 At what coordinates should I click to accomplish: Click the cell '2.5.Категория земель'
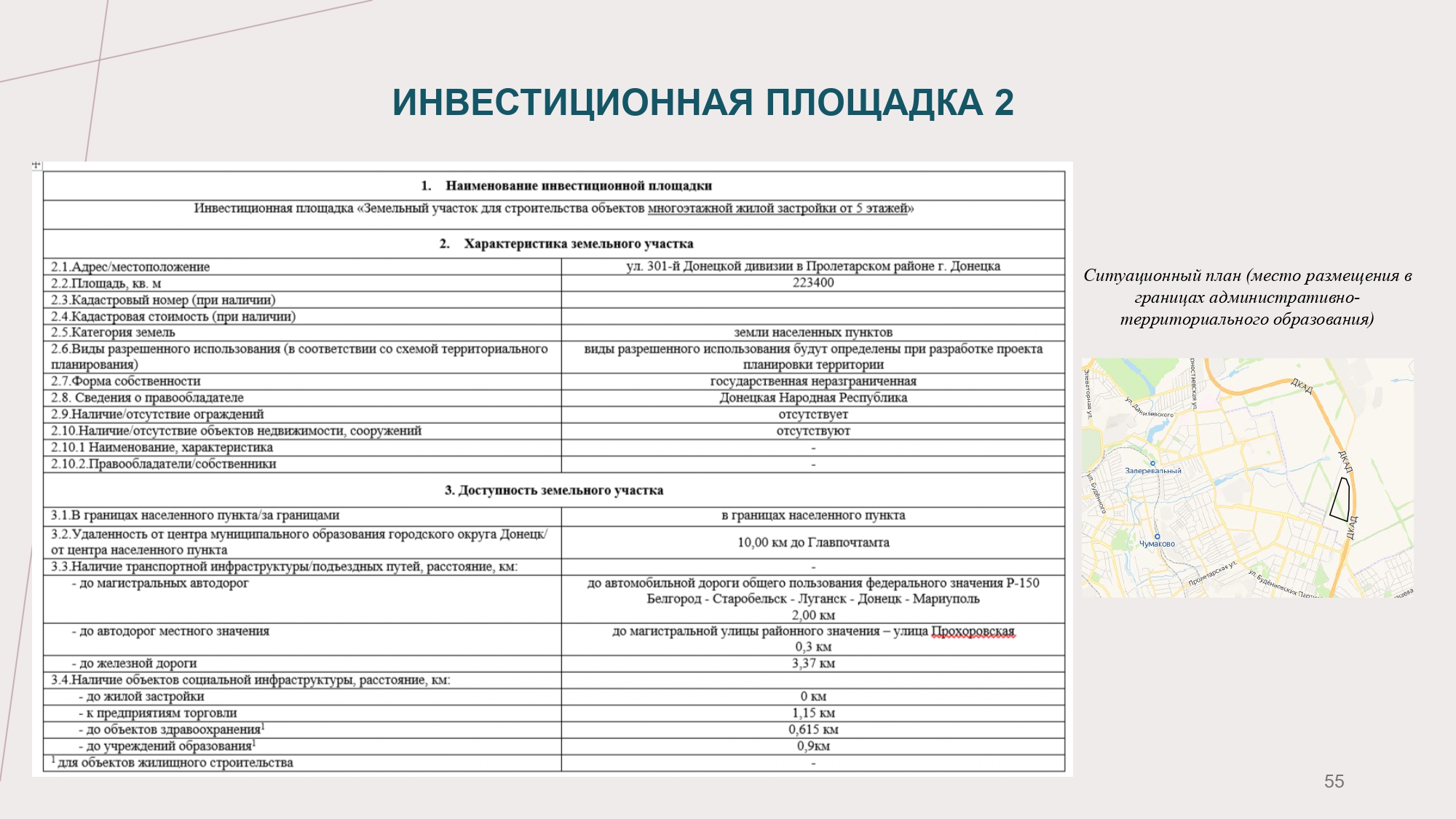[302, 333]
